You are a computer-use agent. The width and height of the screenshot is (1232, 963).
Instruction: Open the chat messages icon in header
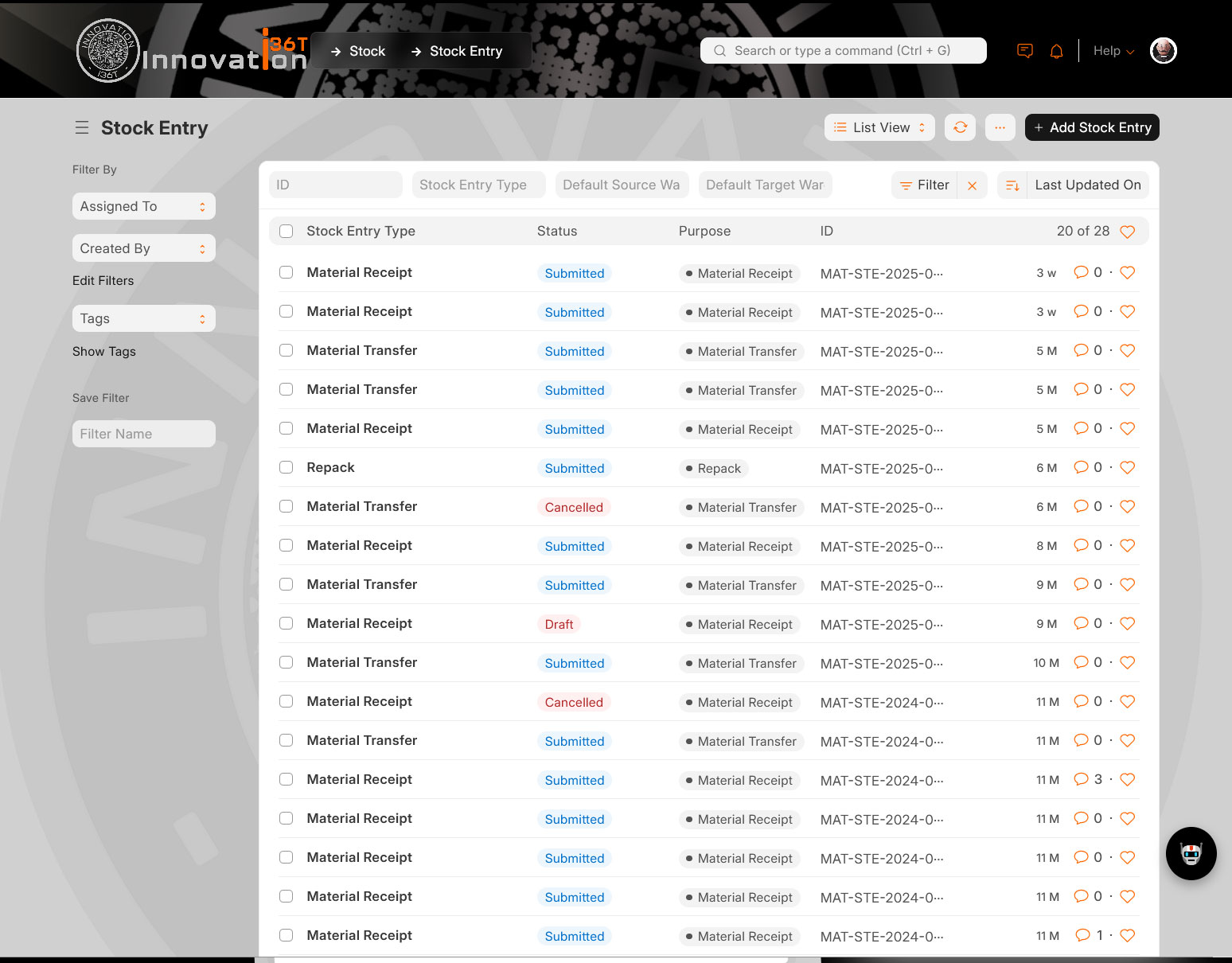1025,51
